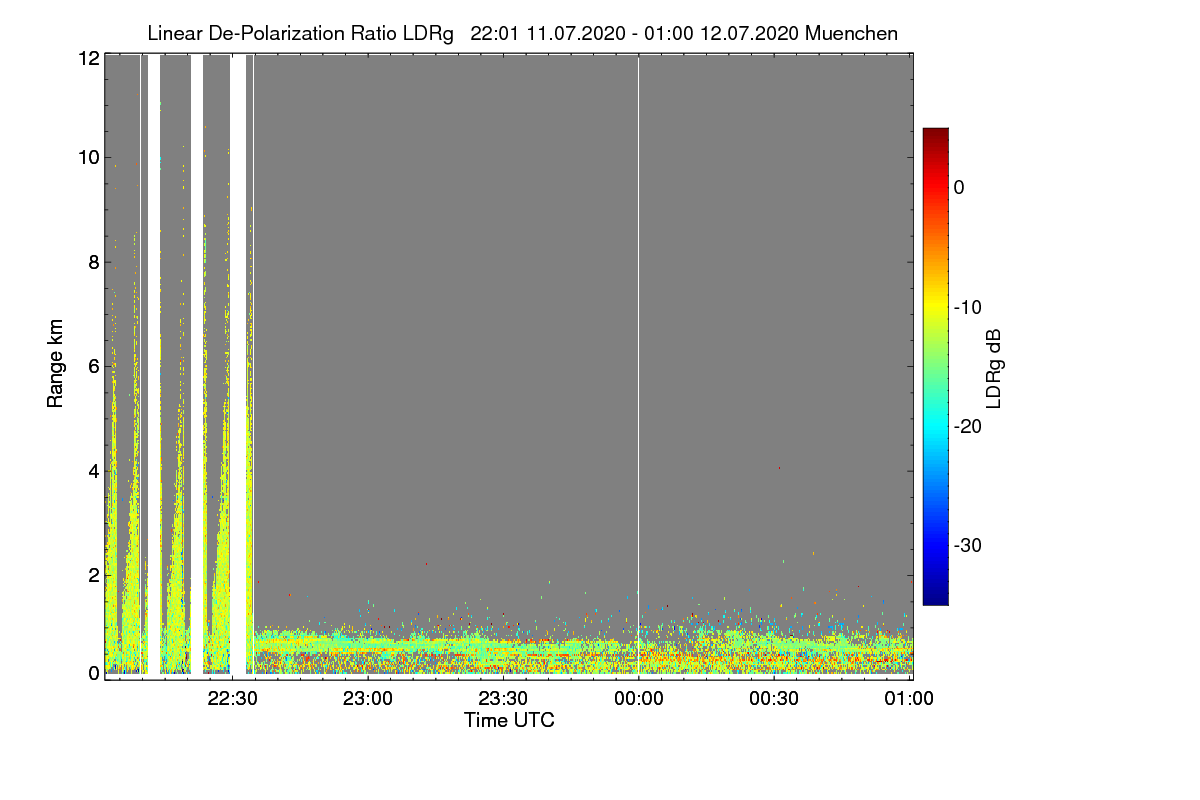This screenshot has width=1200, height=800.
Task: Click the 12 range tick label
Action: (x=88, y=58)
